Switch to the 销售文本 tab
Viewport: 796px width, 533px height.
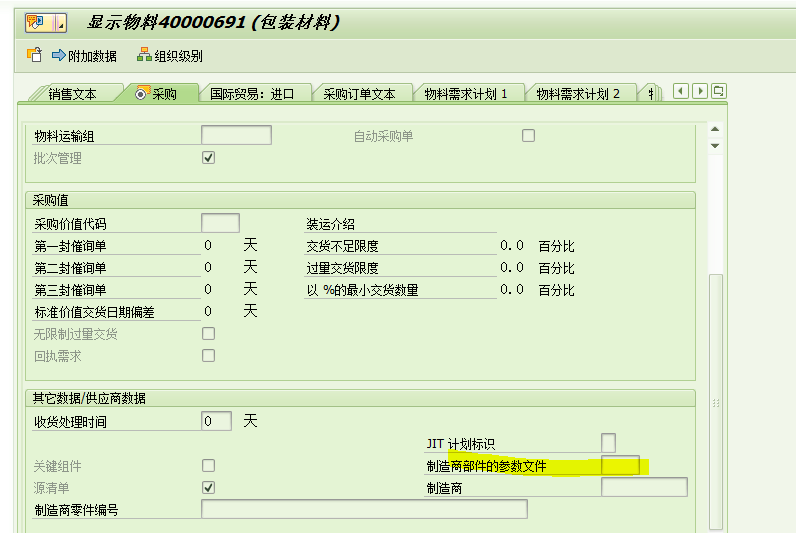coord(72,94)
